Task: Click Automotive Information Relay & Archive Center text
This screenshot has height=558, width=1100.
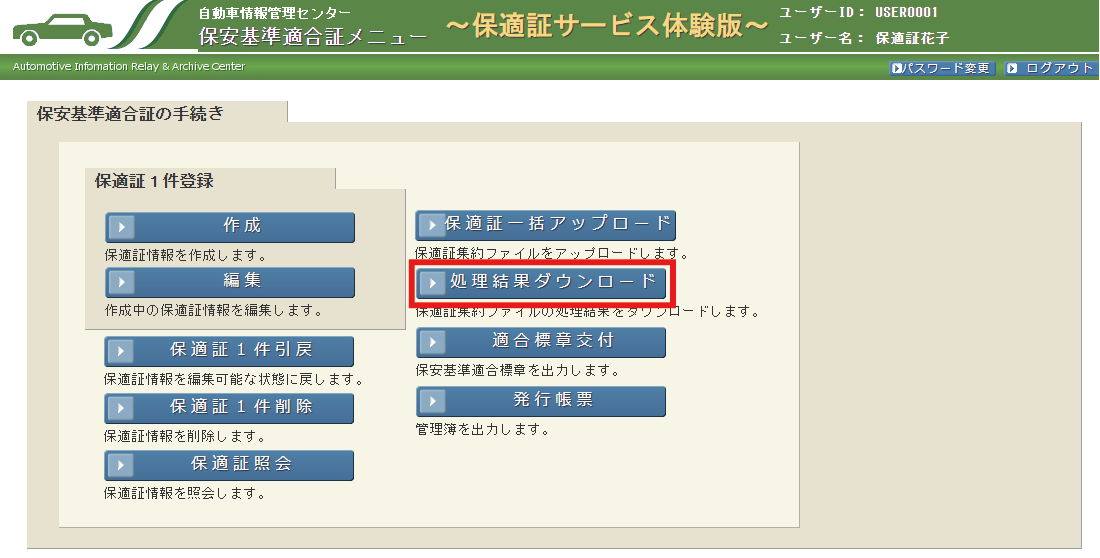Action: [x=129, y=67]
